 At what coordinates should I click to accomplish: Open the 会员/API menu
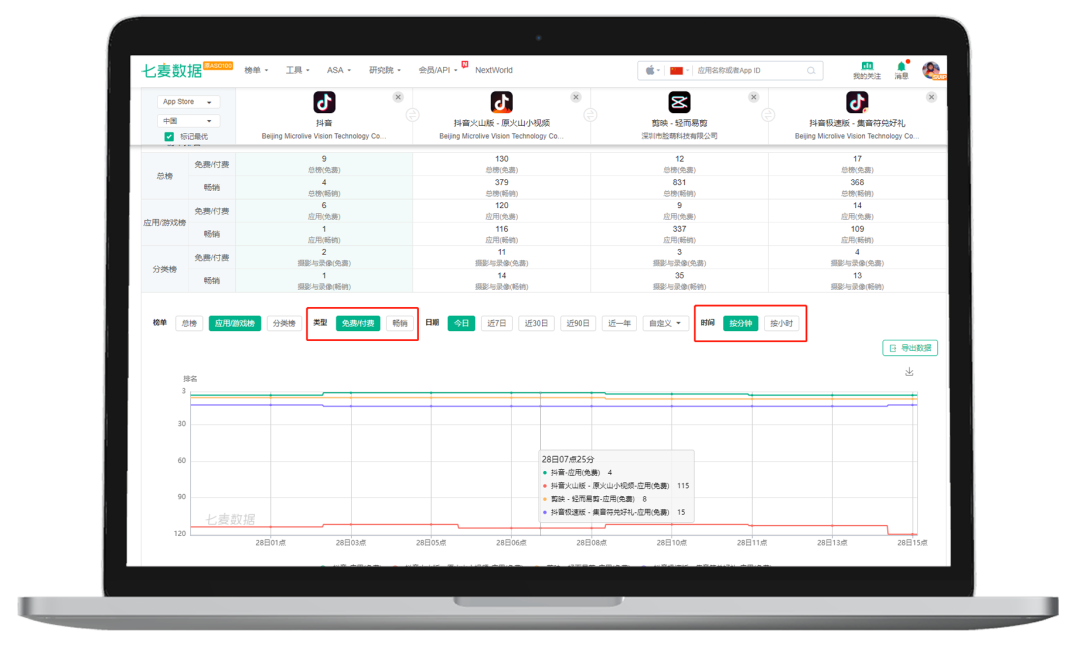[438, 70]
